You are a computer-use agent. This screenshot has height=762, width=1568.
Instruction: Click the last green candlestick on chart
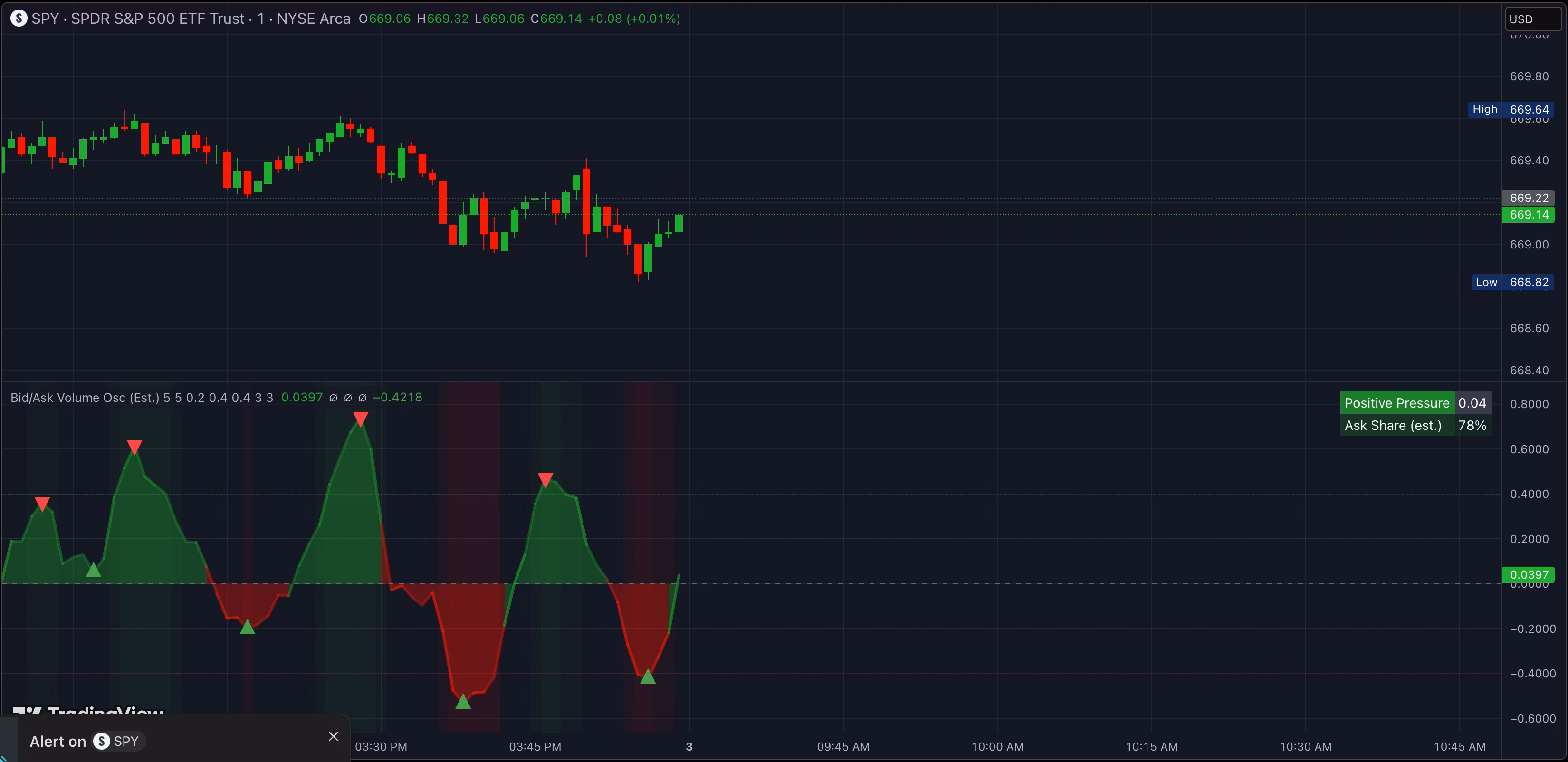[x=679, y=222]
